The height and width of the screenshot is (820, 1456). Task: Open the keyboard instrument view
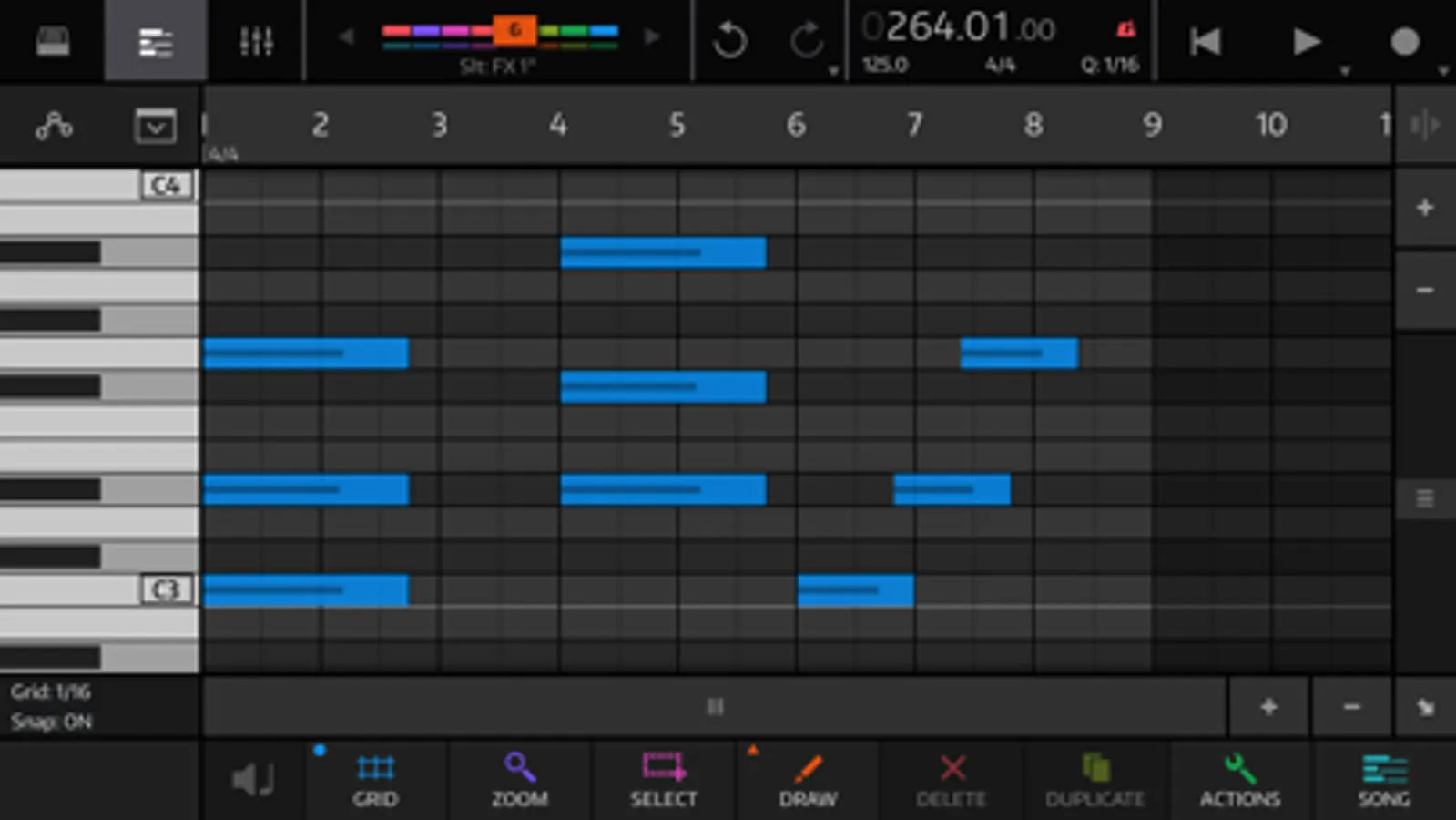(52, 41)
